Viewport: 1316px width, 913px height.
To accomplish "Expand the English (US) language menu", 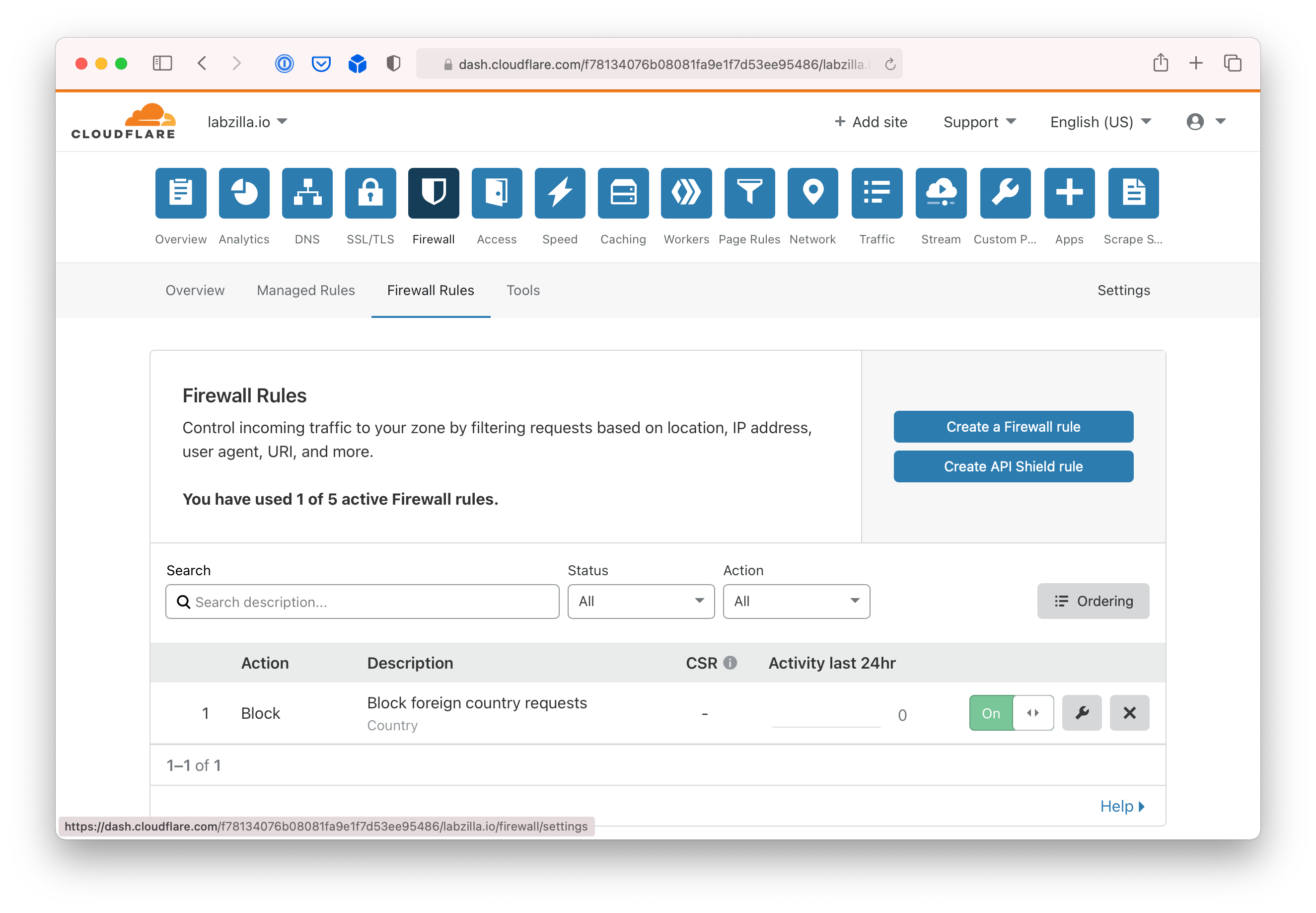I will pos(1100,122).
